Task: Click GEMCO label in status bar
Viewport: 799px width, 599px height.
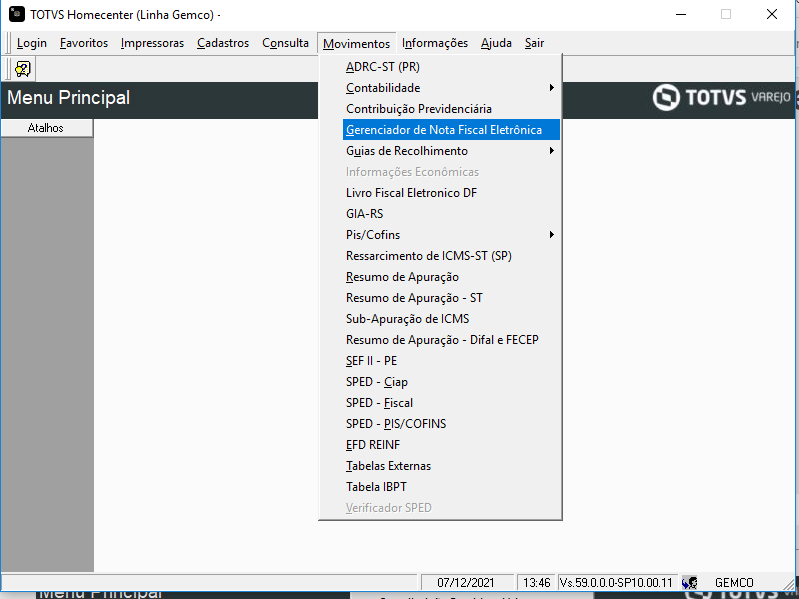Action: point(734,582)
